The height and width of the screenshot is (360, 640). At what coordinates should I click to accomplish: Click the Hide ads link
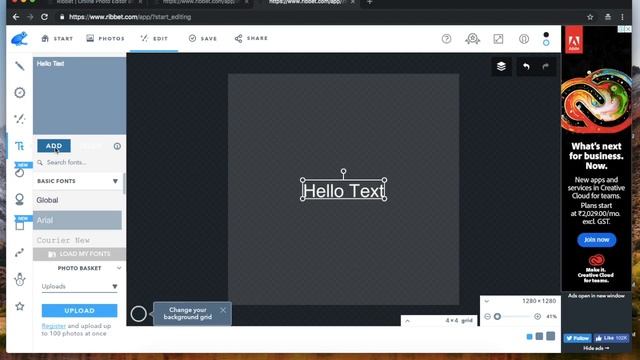(596, 348)
